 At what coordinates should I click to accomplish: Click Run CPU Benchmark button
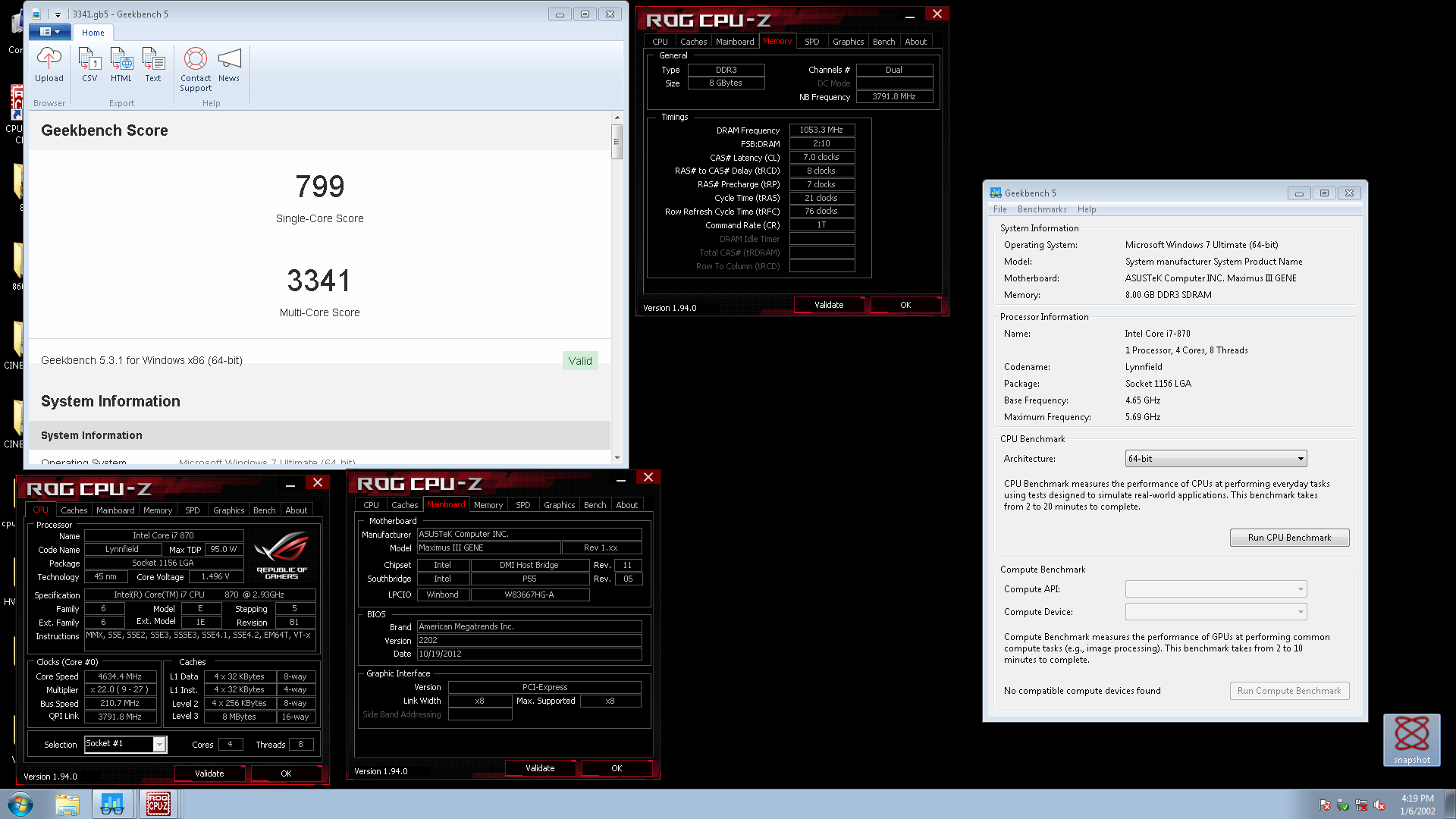point(1289,538)
